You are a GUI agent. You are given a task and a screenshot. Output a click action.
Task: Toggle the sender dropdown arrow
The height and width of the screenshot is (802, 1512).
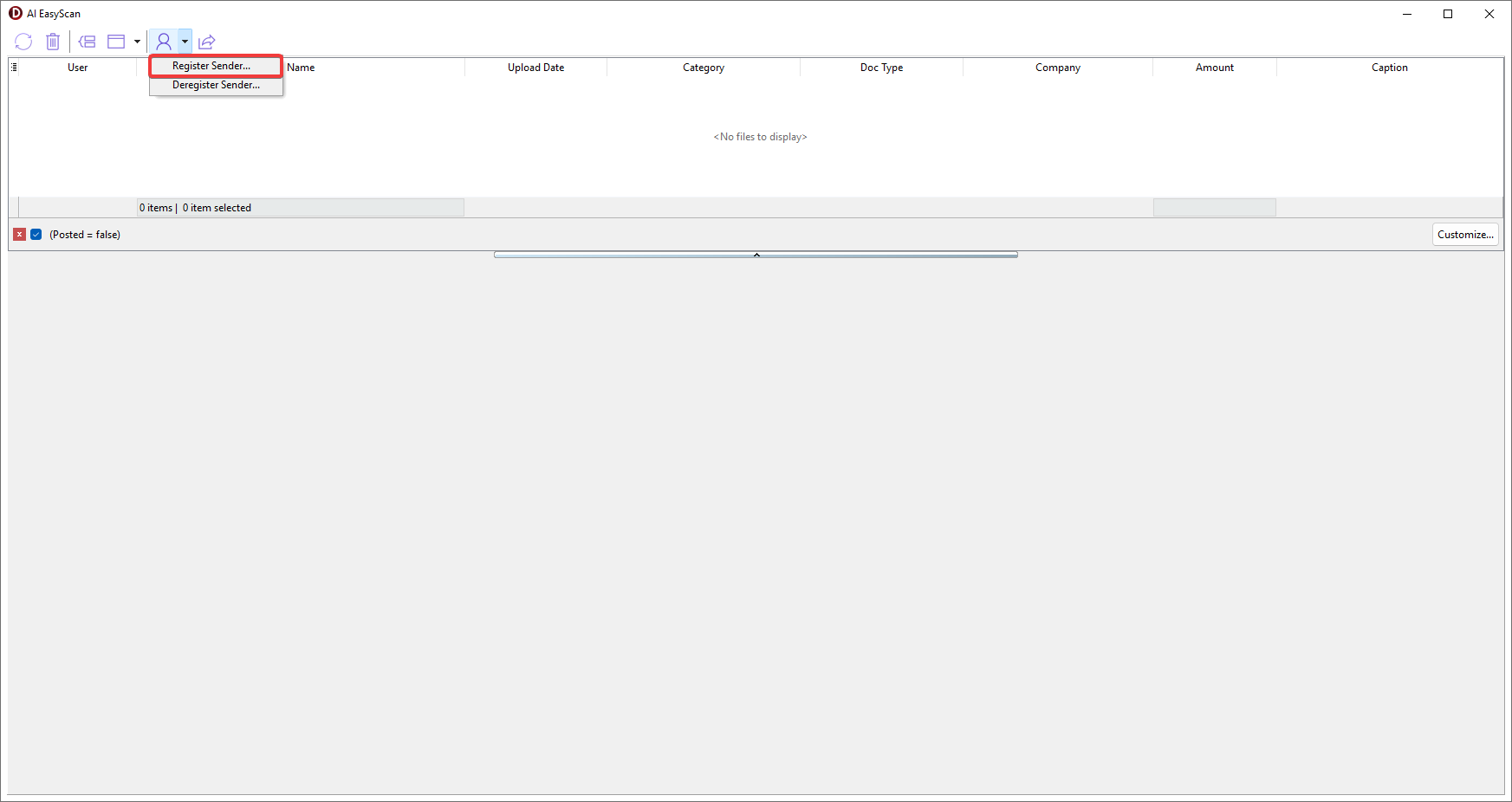(x=185, y=42)
